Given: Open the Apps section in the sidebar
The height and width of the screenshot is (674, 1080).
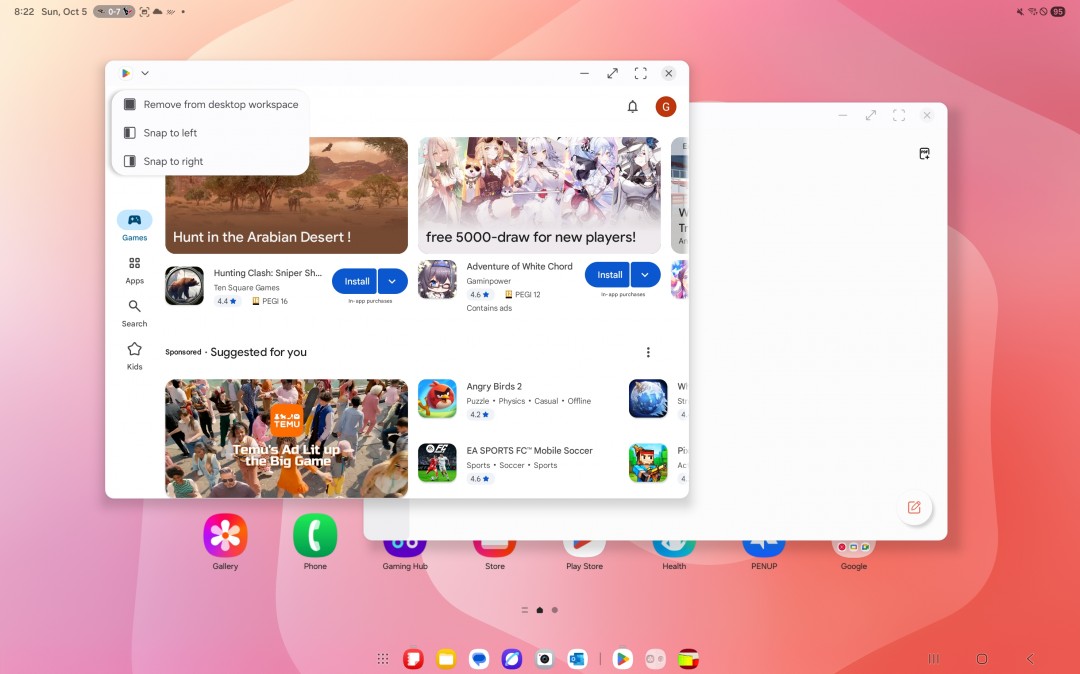Looking at the screenshot, I should coord(134,270).
